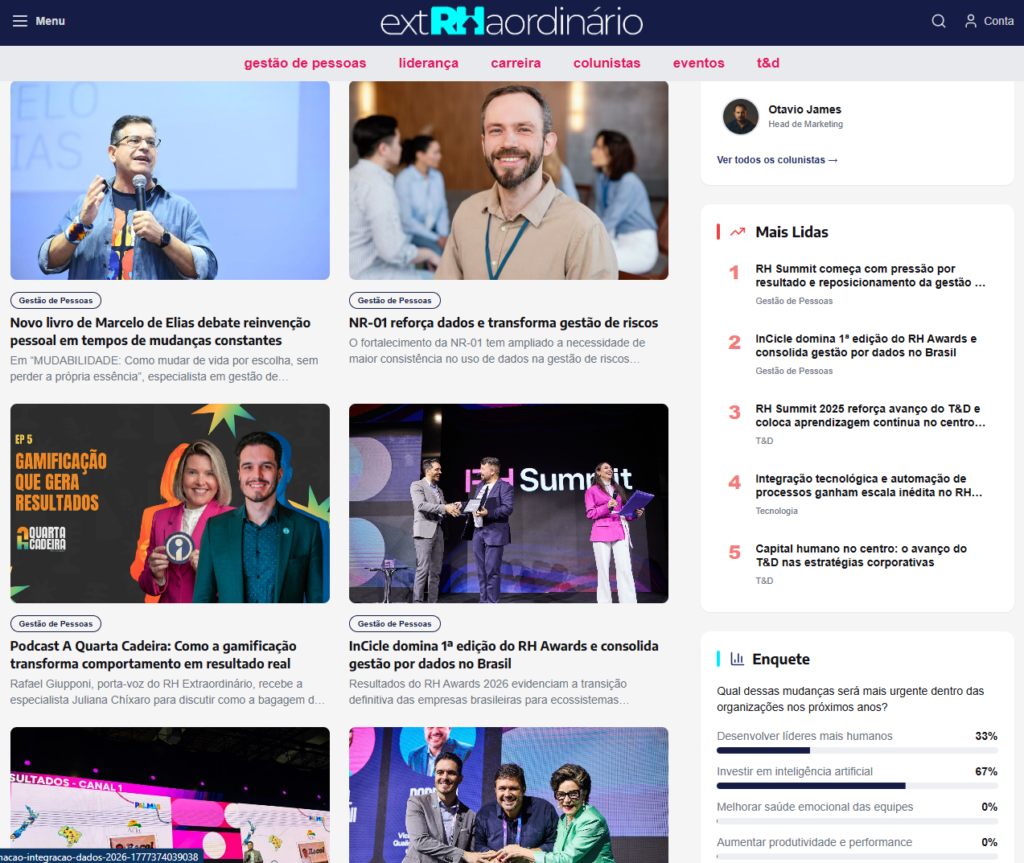Click the 67% poll progress bar

[857, 786]
